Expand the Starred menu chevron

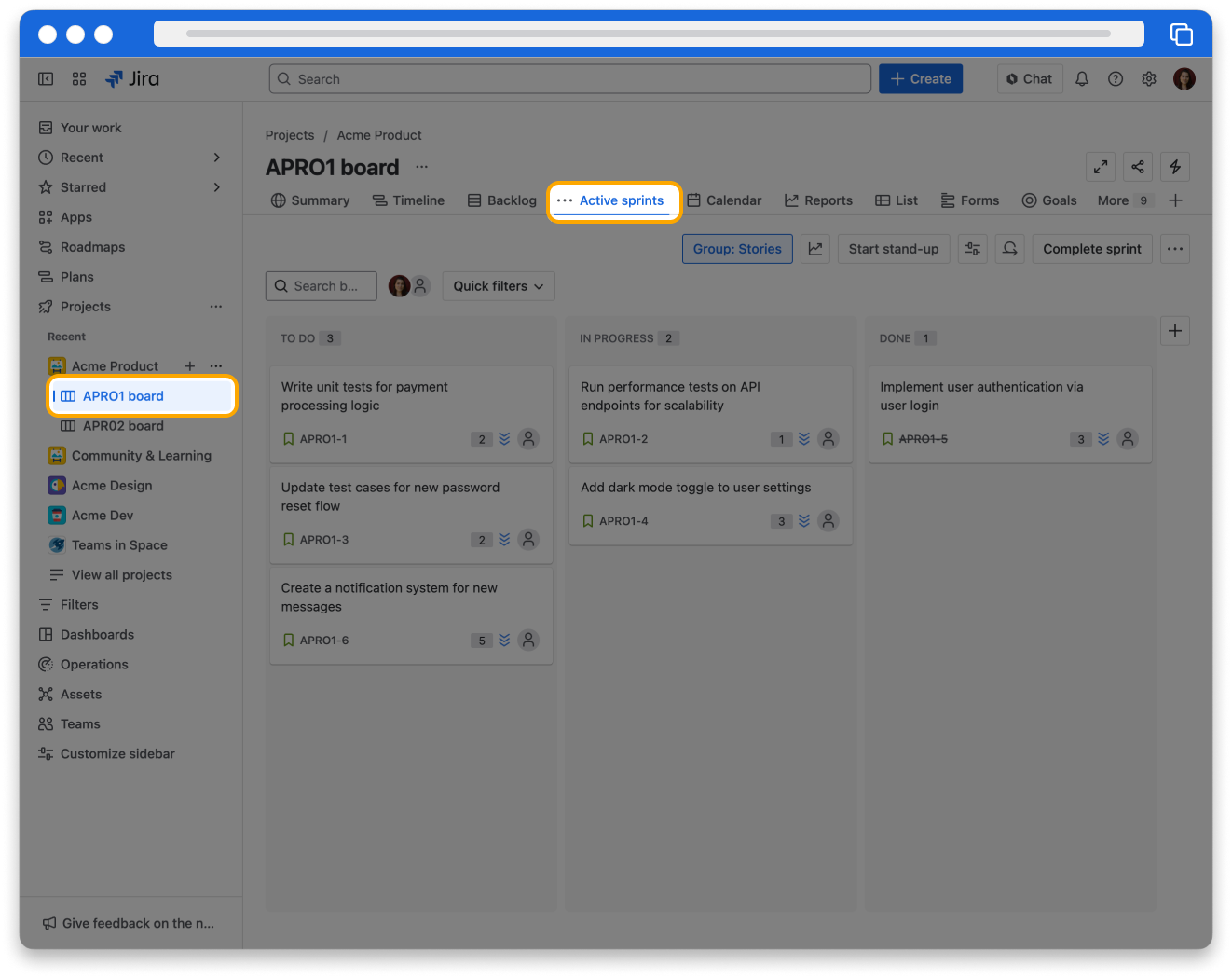pyautogui.click(x=217, y=187)
